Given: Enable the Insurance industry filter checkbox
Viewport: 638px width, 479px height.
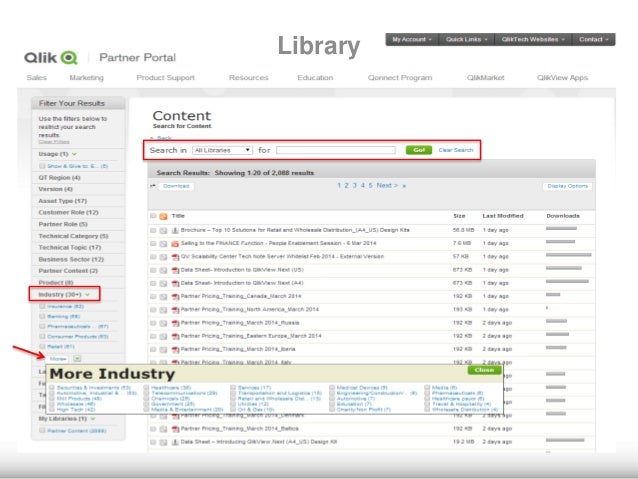Looking at the screenshot, I should click(x=42, y=306).
